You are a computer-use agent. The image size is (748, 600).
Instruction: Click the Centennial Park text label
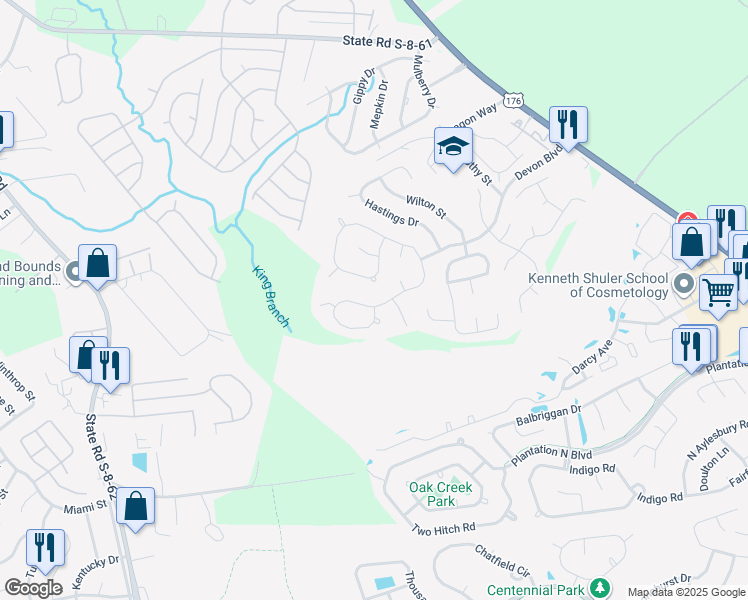[x=535, y=590]
